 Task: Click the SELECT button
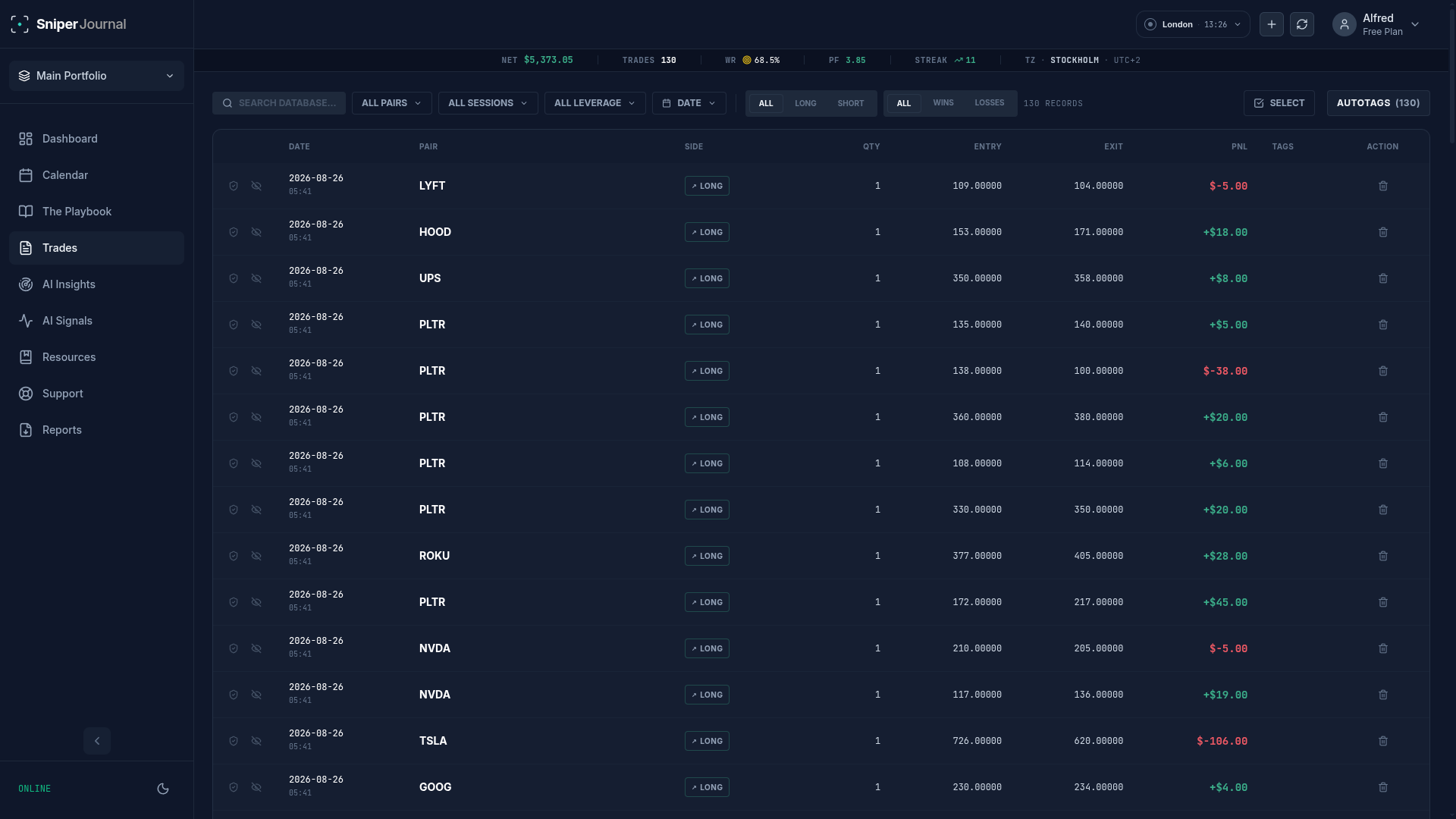pyautogui.click(x=1279, y=103)
